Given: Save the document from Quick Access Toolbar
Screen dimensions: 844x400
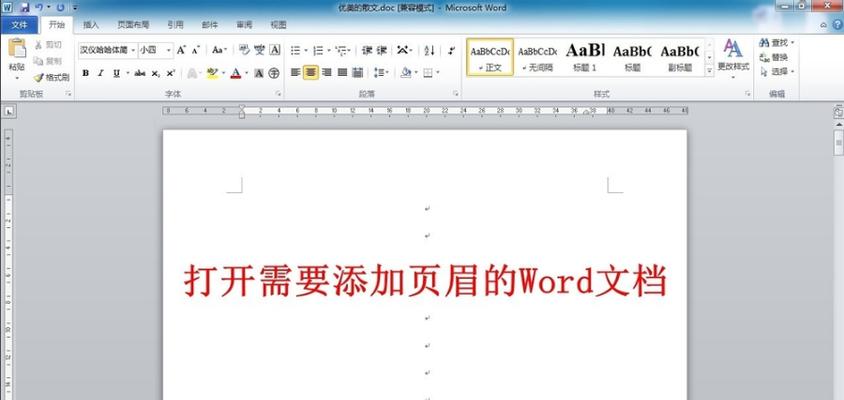Looking at the screenshot, I should coord(25,8).
